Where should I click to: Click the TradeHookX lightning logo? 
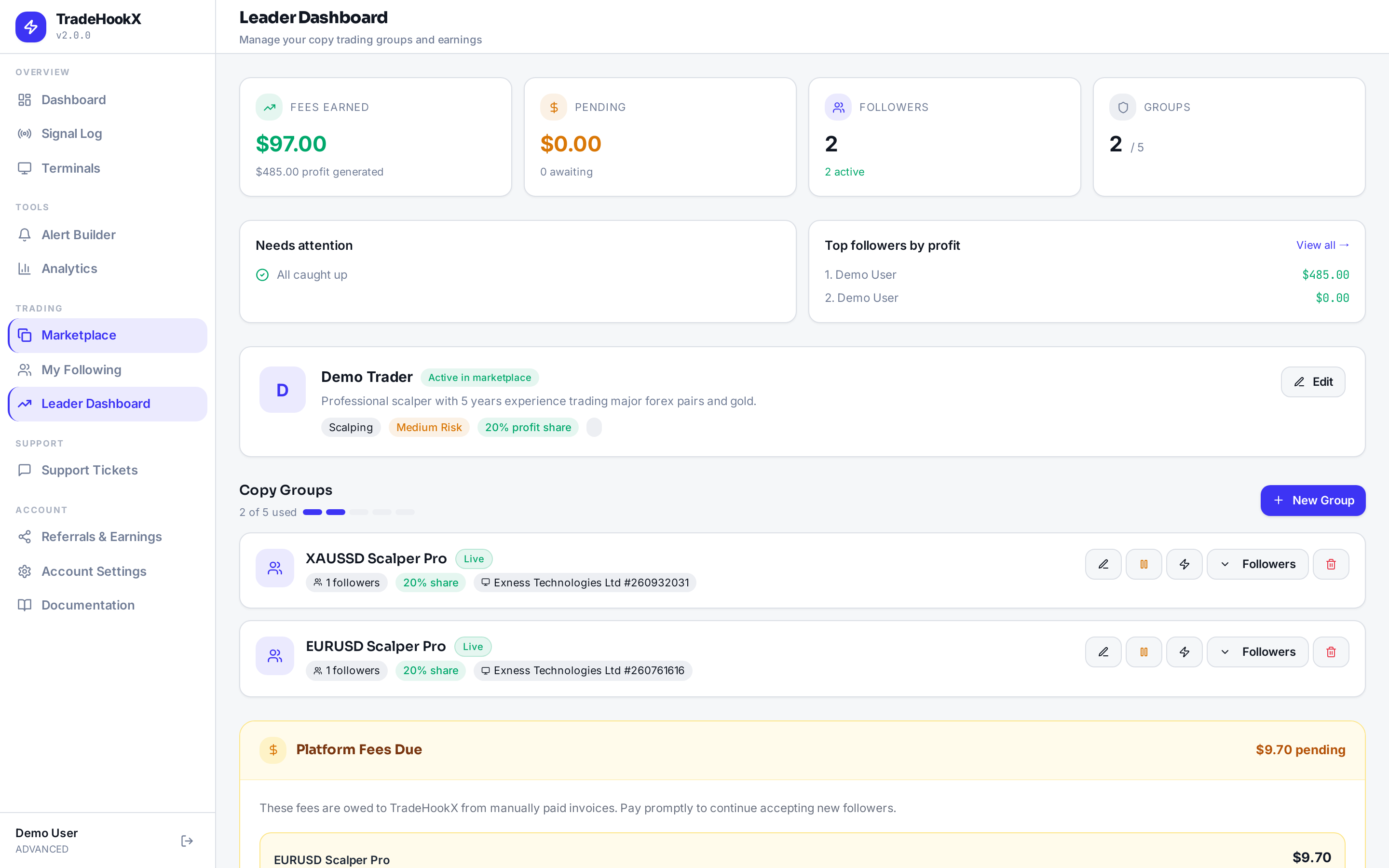click(x=30, y=27)
